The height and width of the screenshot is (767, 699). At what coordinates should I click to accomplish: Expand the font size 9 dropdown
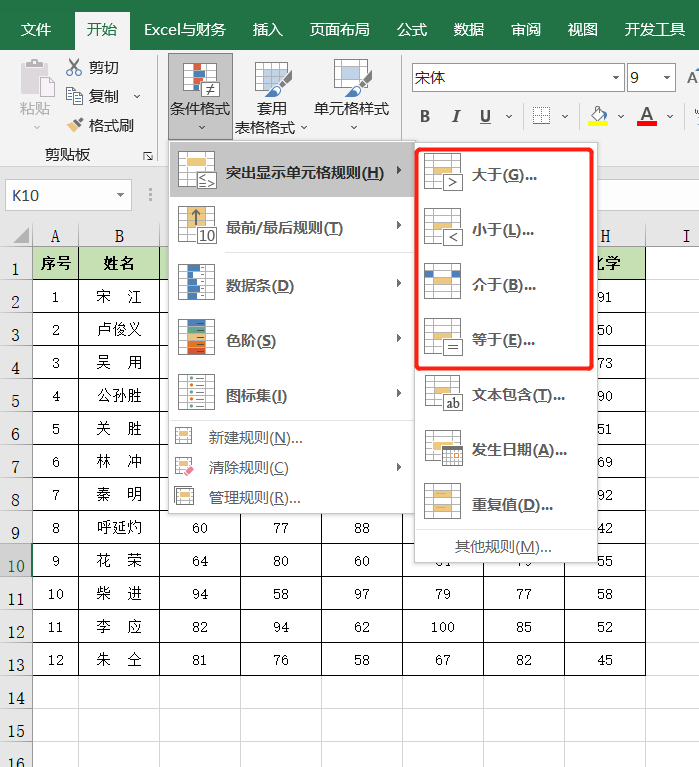point(667,77)
